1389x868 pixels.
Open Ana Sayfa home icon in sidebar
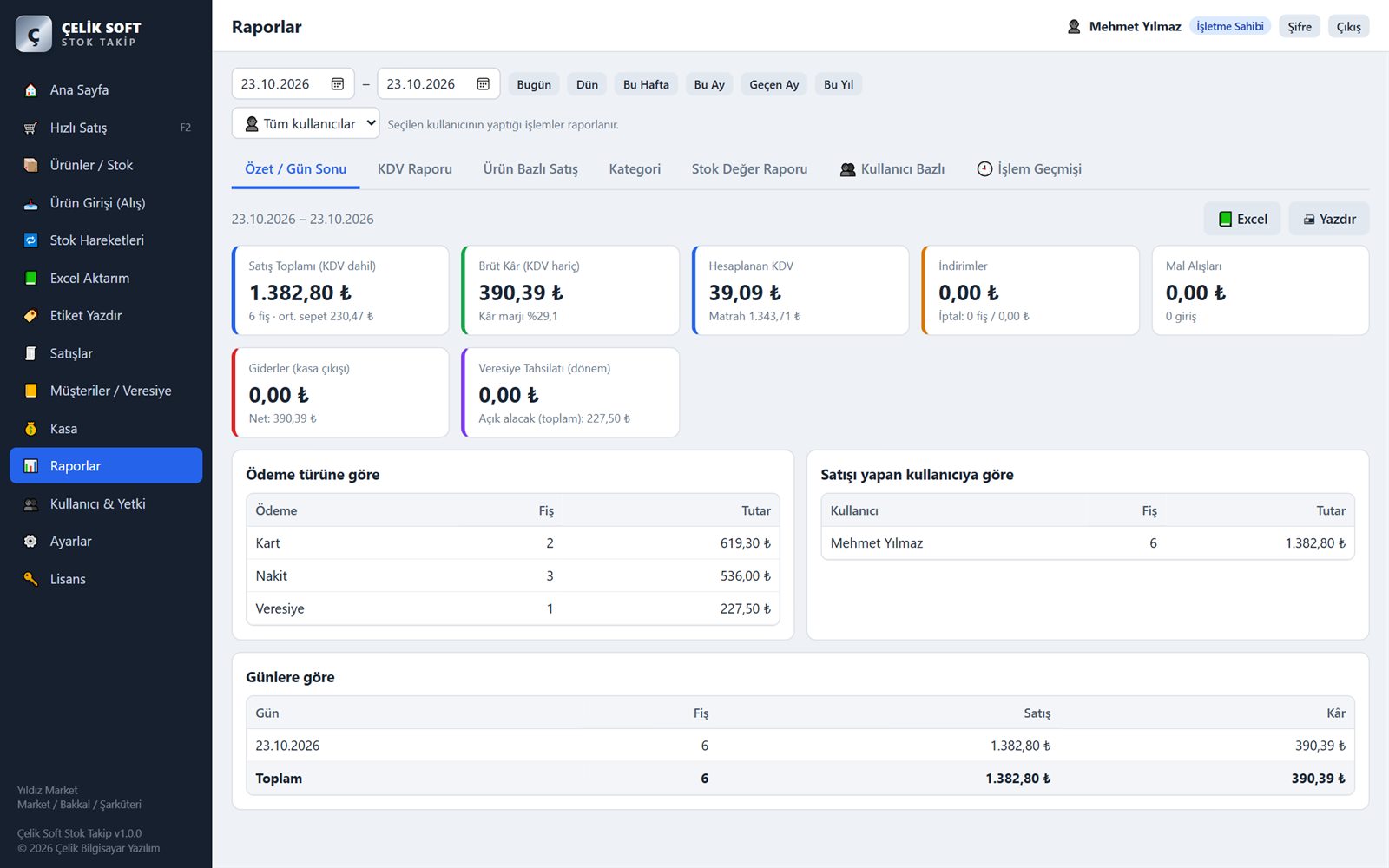tap(31, 90)
